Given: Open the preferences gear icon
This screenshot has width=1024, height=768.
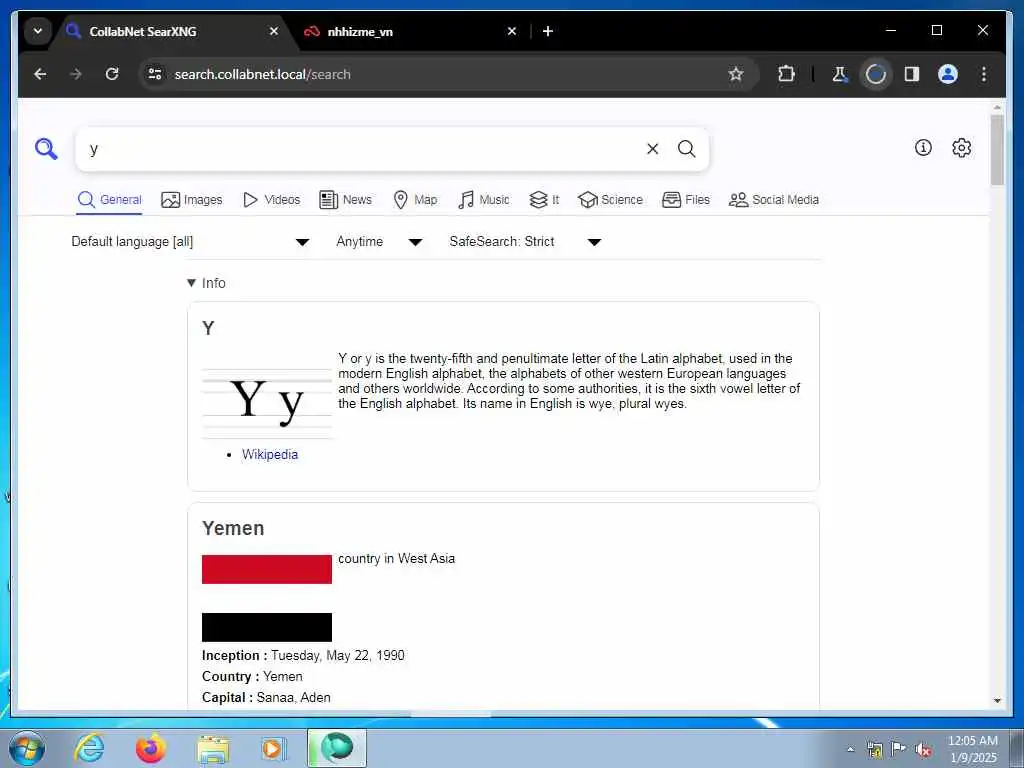Looking at the screenshot, I should click(961, 148).
